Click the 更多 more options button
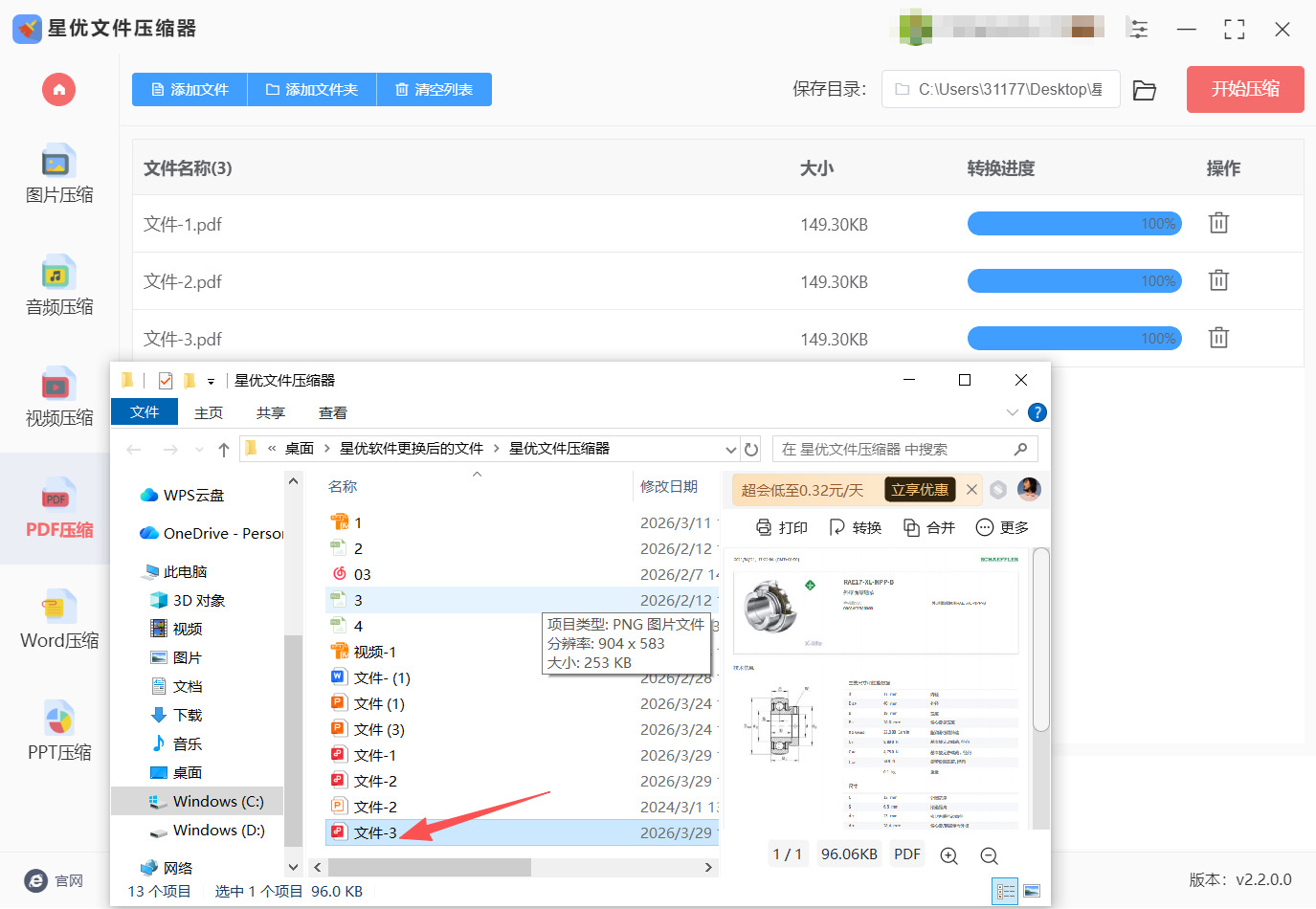This screenshot has height=909, width=1316. coord(1002,527)
